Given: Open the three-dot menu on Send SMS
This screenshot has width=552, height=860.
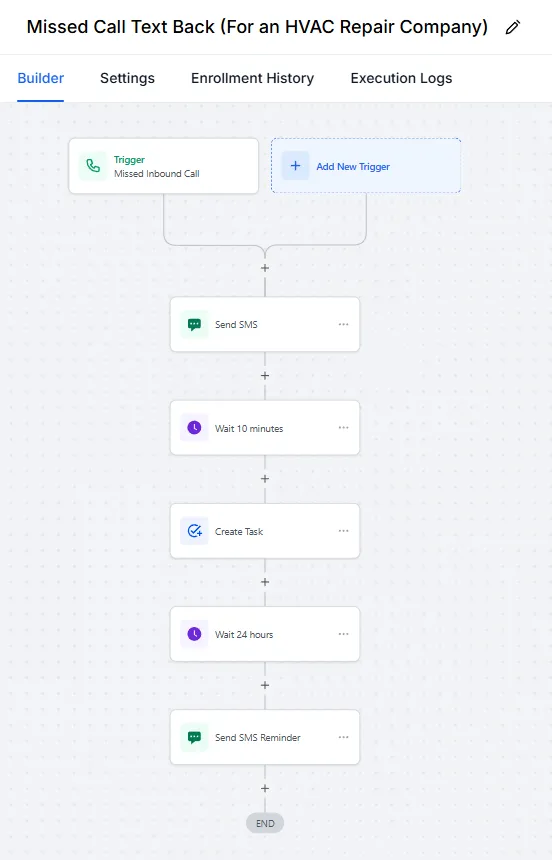Looking at the screenshot, I should [343, 324].
